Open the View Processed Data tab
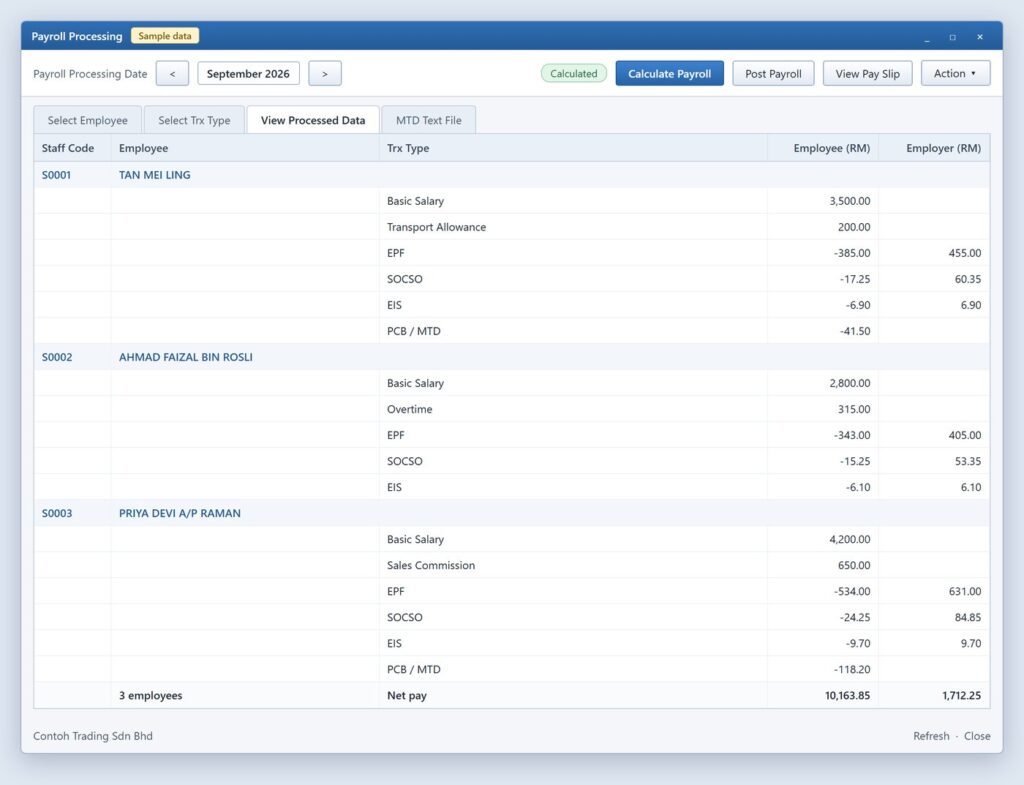1024x785 pixels. [313, 120]
